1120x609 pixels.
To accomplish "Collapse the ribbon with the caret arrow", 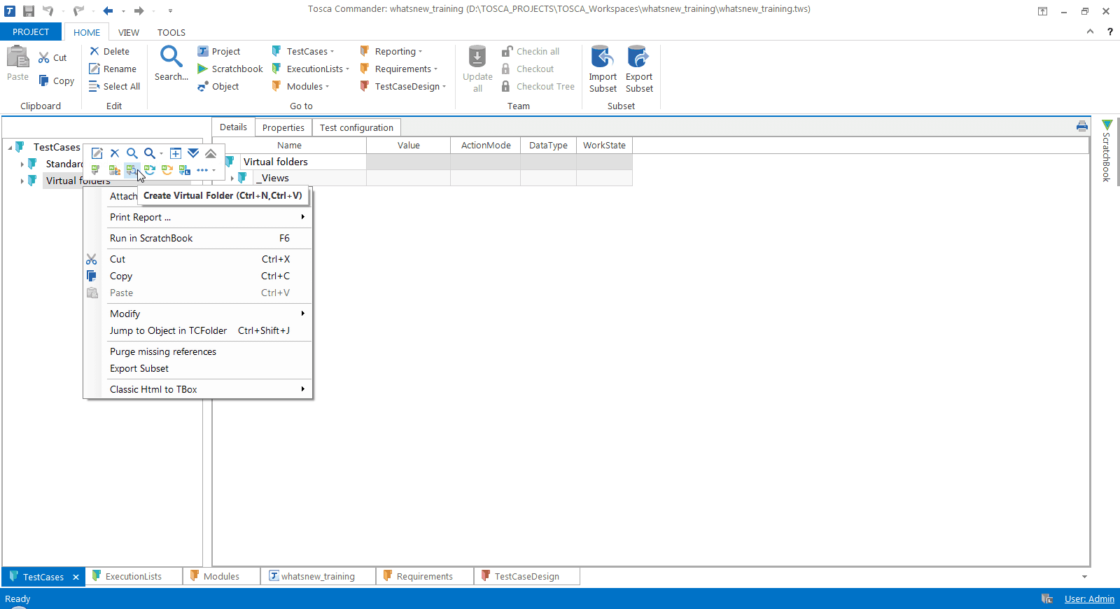I will (1090, 32).
